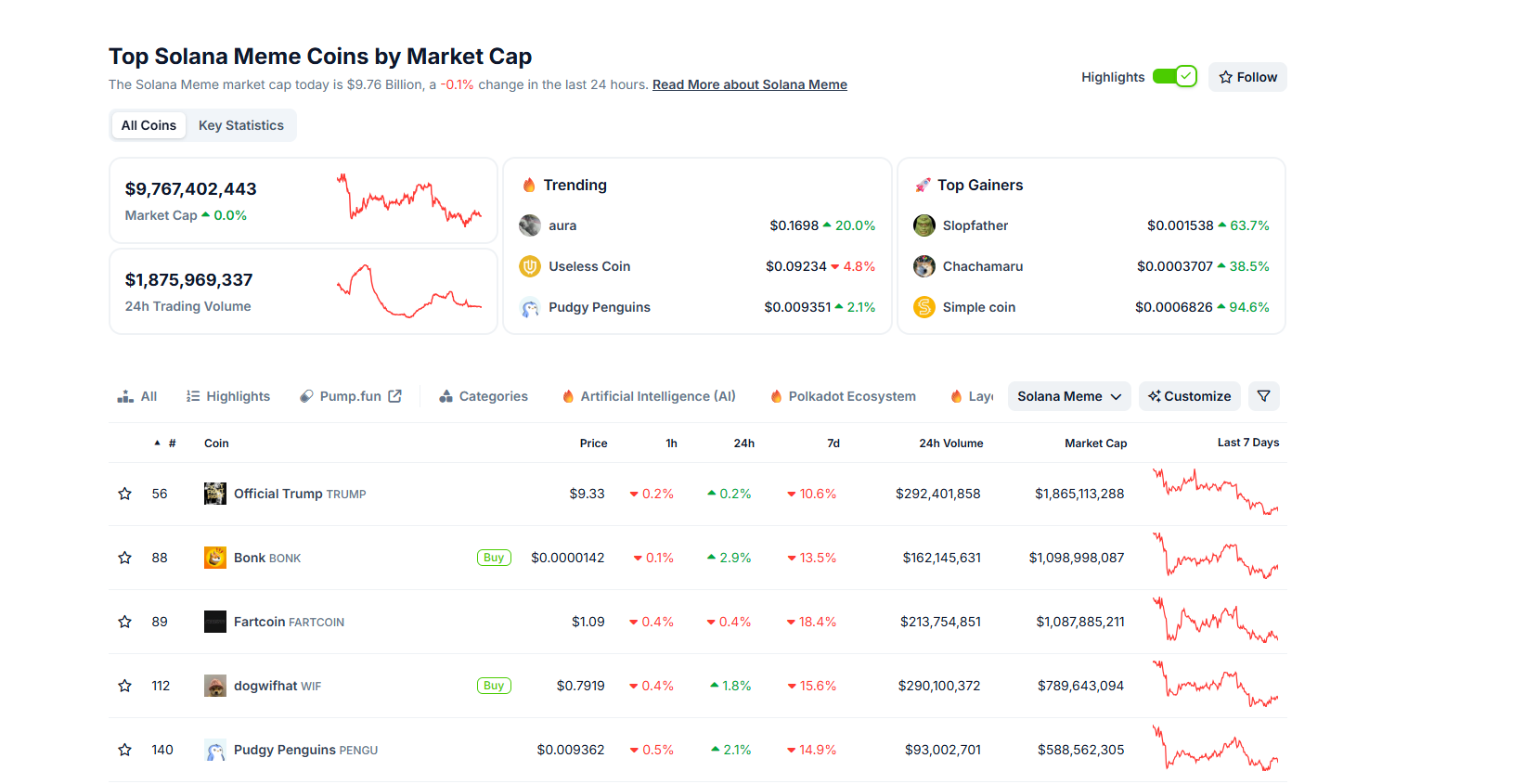The image size is (1537, 784).
Task: Buy dogwifhat using the Buy button
Action: 494,686
